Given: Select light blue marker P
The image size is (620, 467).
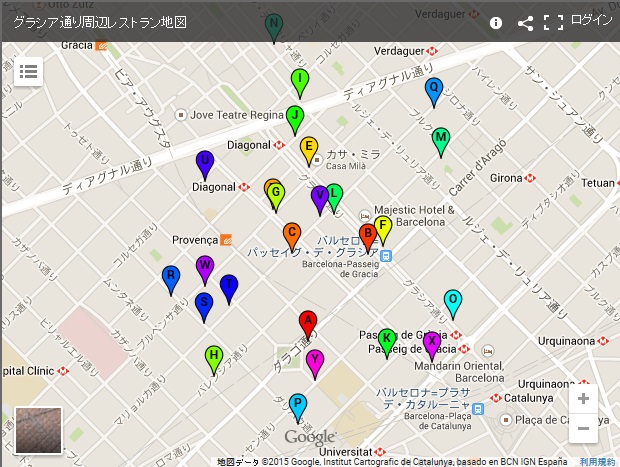Looking at the screenshot, I should [298, 407].
